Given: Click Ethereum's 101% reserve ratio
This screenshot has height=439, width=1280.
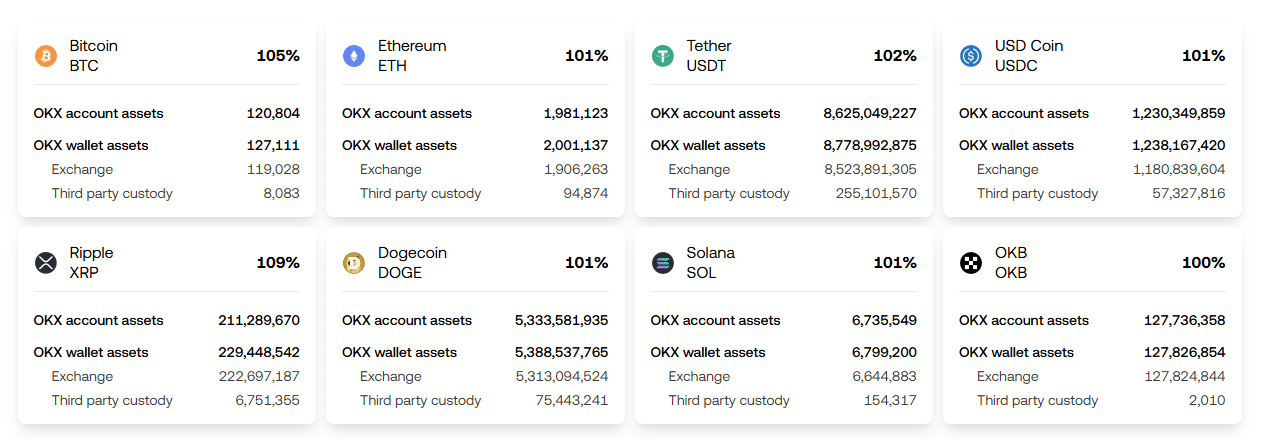Looking at the screenshot, I should [x=587, y=56].
